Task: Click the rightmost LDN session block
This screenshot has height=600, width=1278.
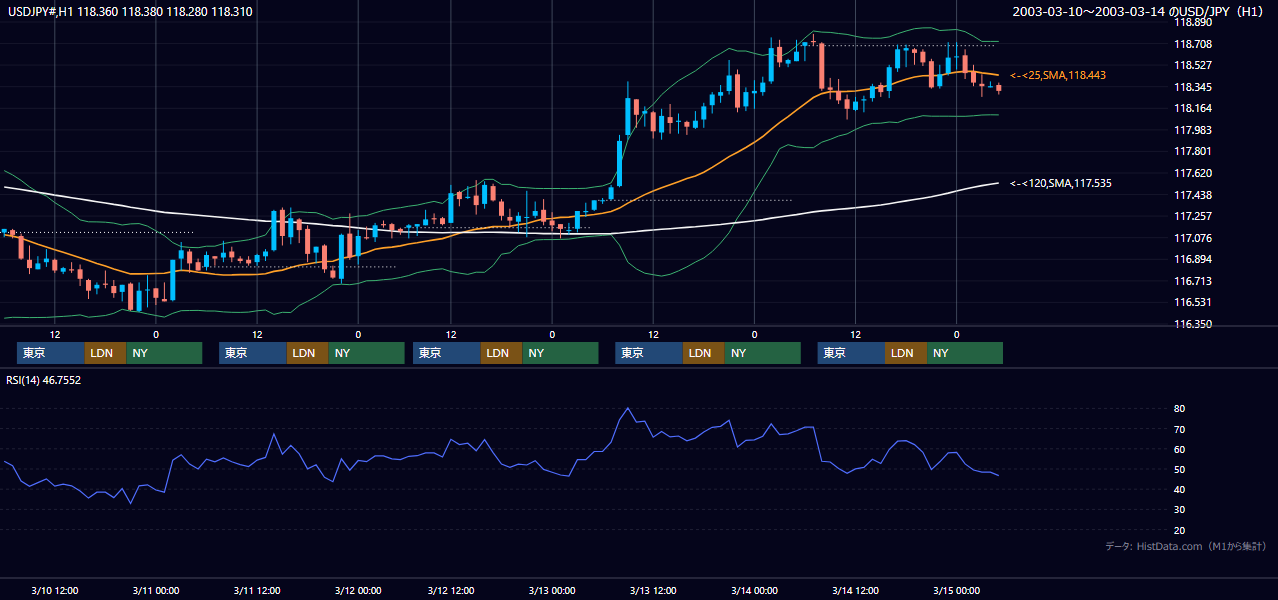Action: (x=906, y=353)
